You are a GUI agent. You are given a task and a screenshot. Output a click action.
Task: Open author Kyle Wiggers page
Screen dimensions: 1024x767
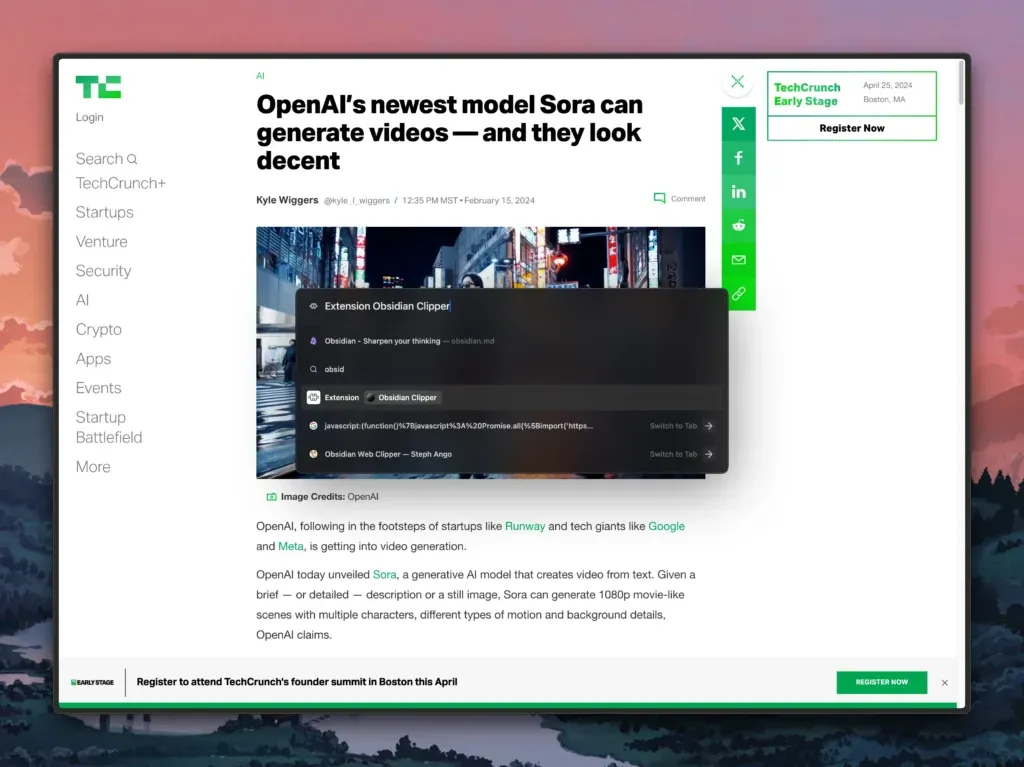(287, 200)
